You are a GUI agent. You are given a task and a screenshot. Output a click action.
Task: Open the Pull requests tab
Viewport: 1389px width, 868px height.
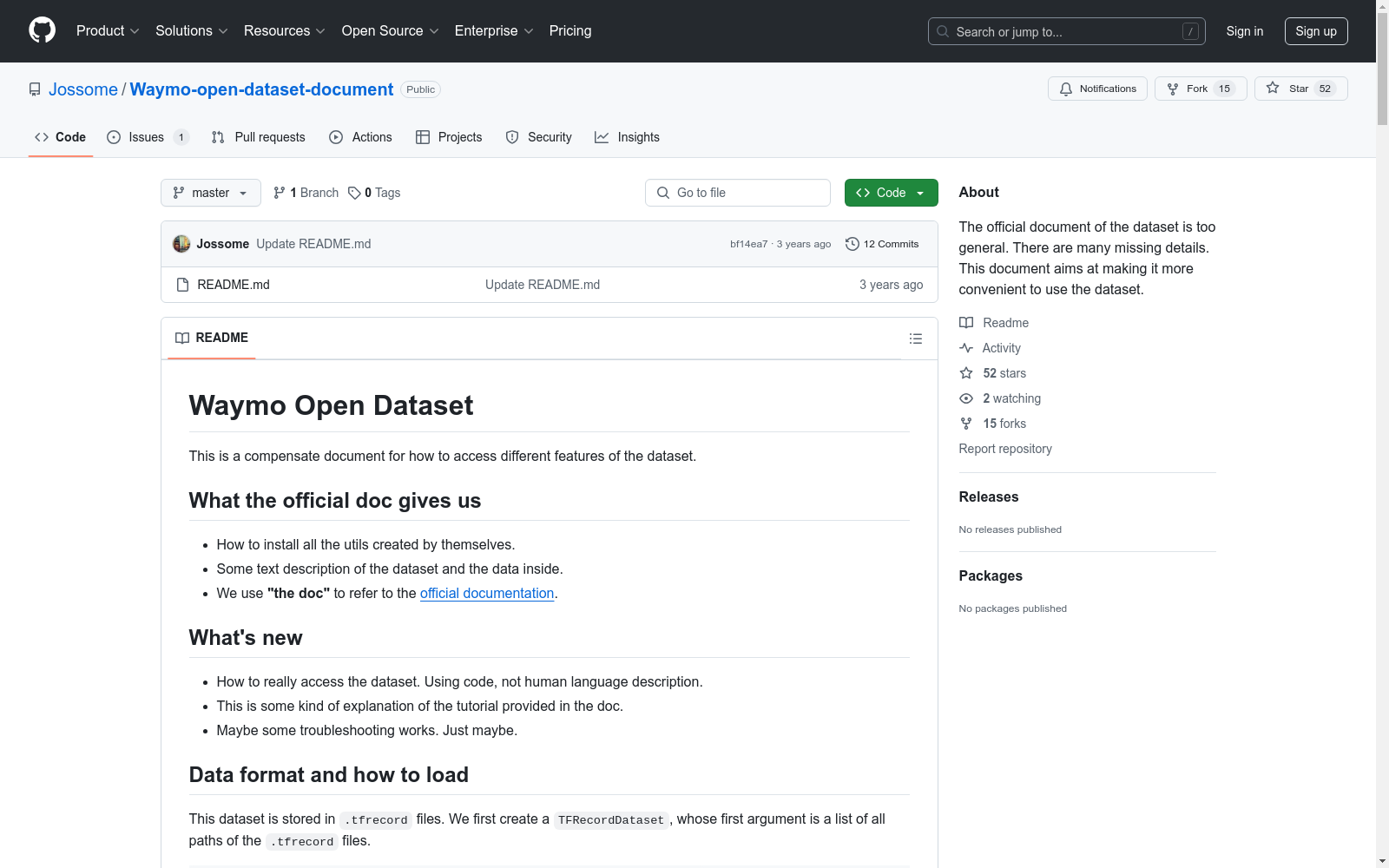pos(259,137)
